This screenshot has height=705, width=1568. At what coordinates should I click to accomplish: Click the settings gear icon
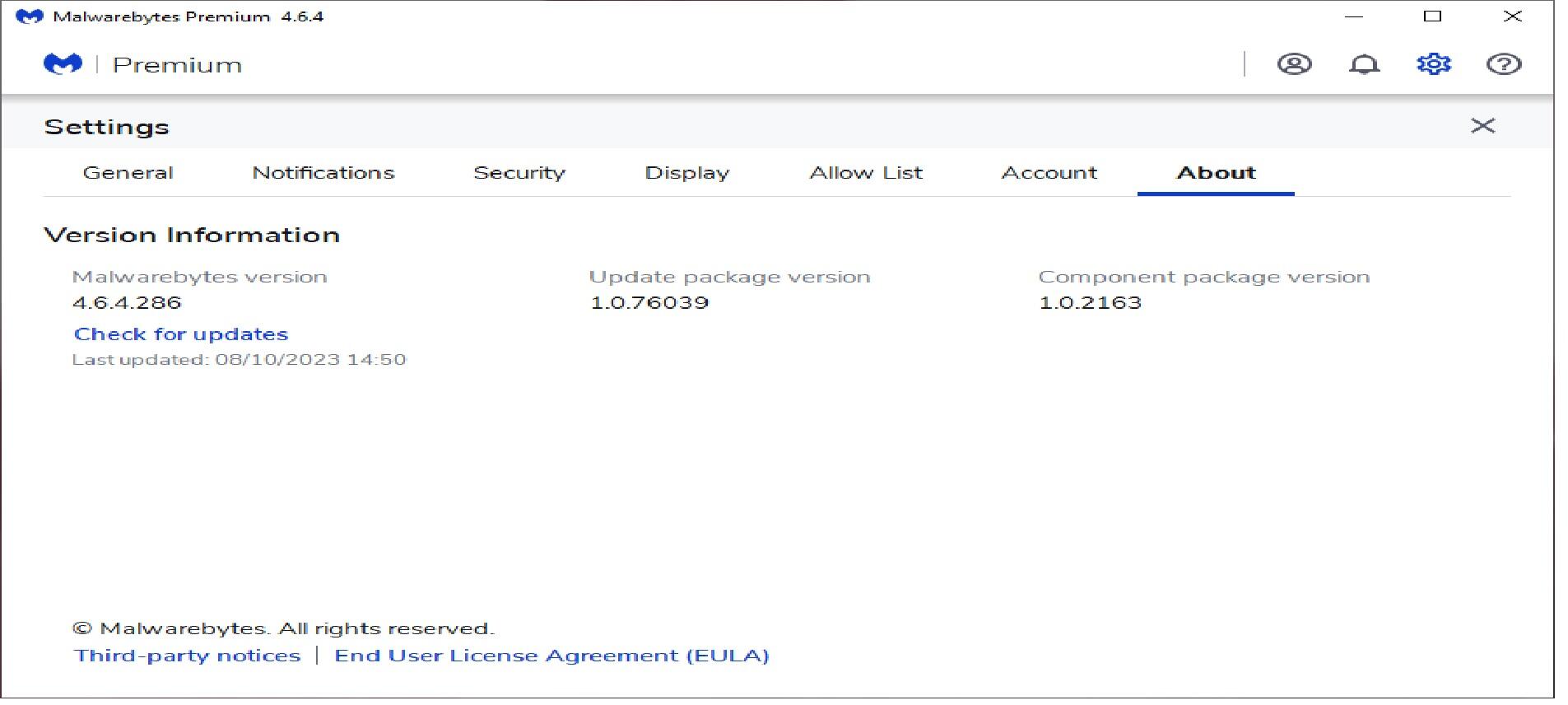click(x=1433, y=64)
